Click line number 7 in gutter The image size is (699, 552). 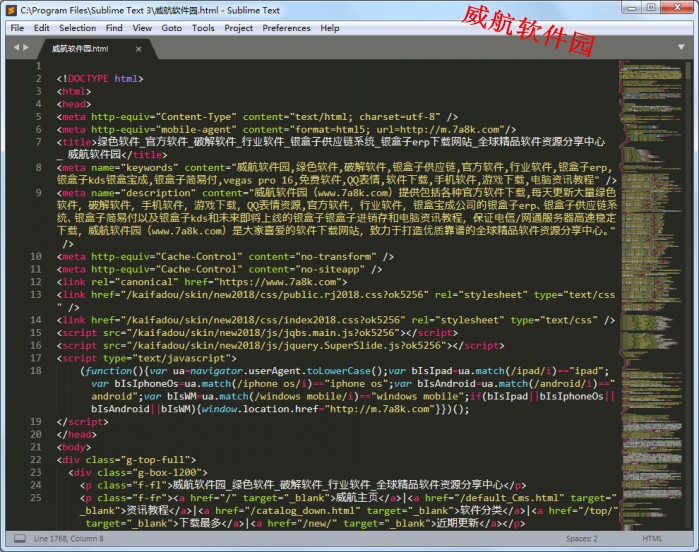click(x=38, y=142)
